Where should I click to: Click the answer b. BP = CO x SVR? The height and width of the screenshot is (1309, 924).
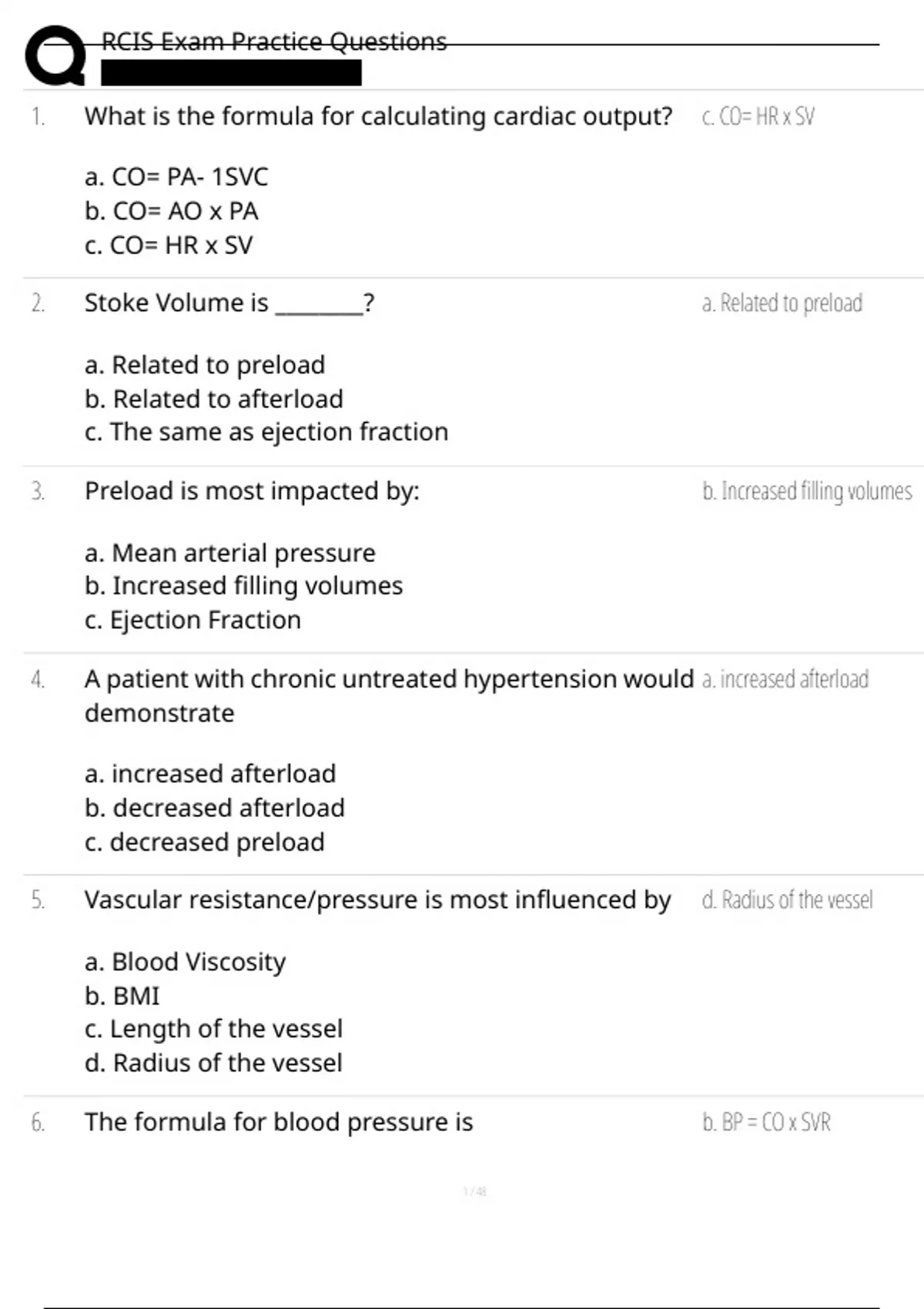[x=766, y=1123]
